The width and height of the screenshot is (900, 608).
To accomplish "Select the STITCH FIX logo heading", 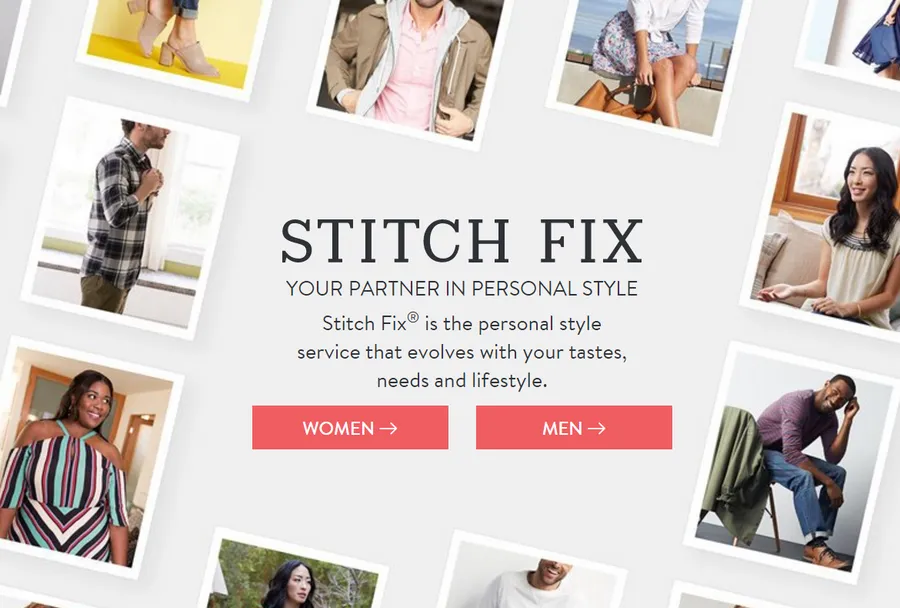I will click(x=461, y=241).
